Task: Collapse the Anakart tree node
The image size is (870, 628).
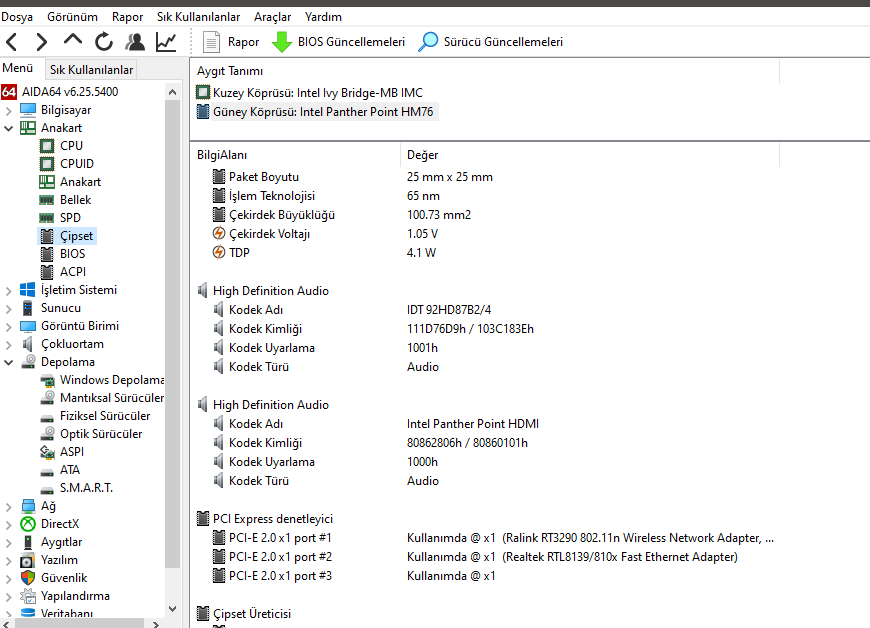Action: point(8,128)
